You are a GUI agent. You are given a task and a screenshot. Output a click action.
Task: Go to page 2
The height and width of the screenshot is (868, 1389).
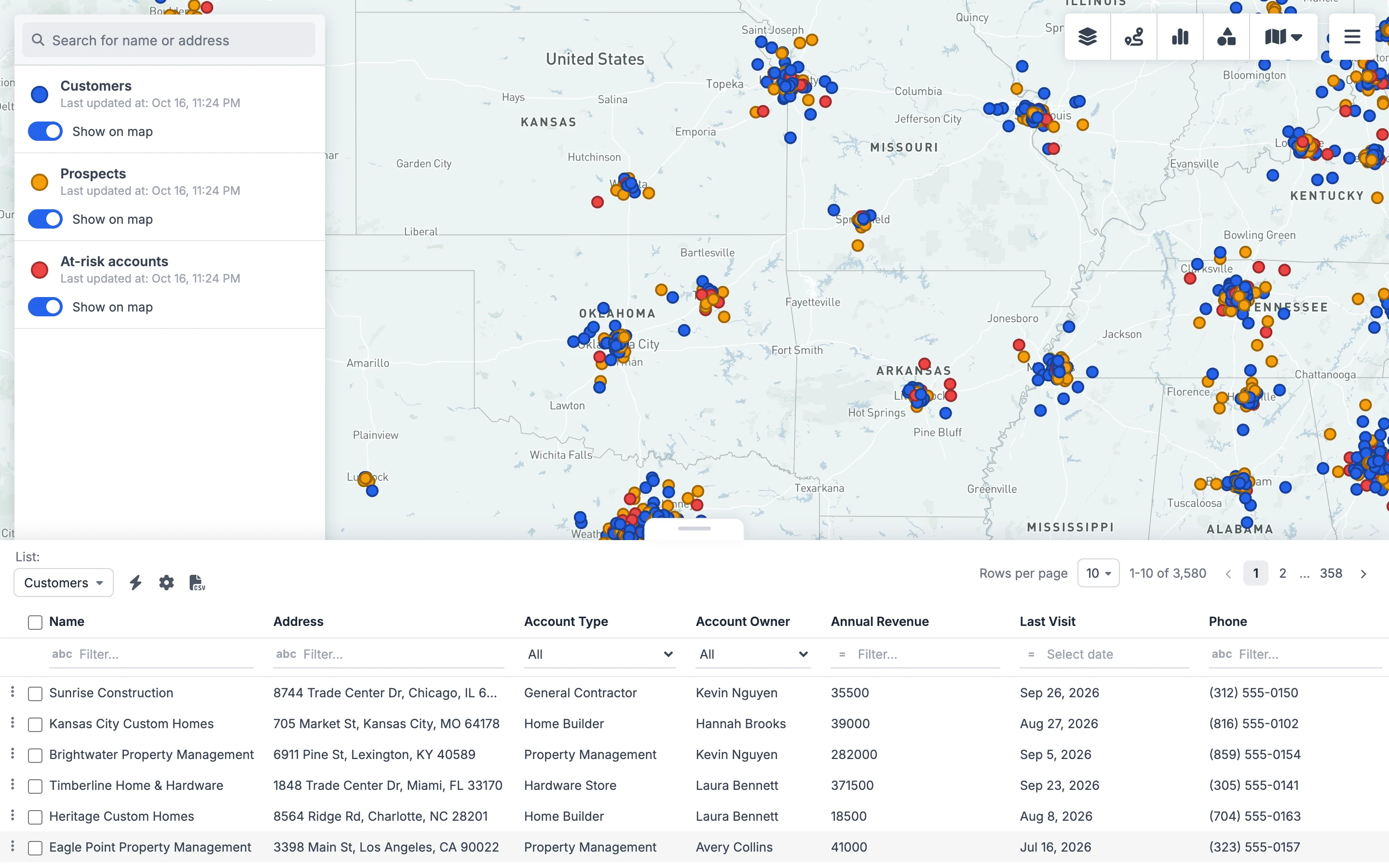coord(1283,573)
